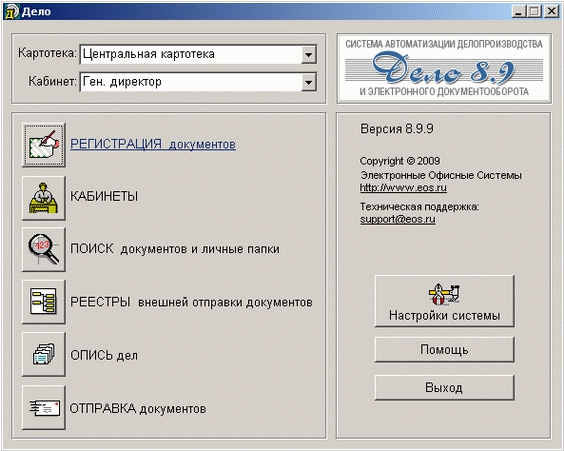Click the Помощь button
This screenshot has height=451, width=564.
point(445,350)
